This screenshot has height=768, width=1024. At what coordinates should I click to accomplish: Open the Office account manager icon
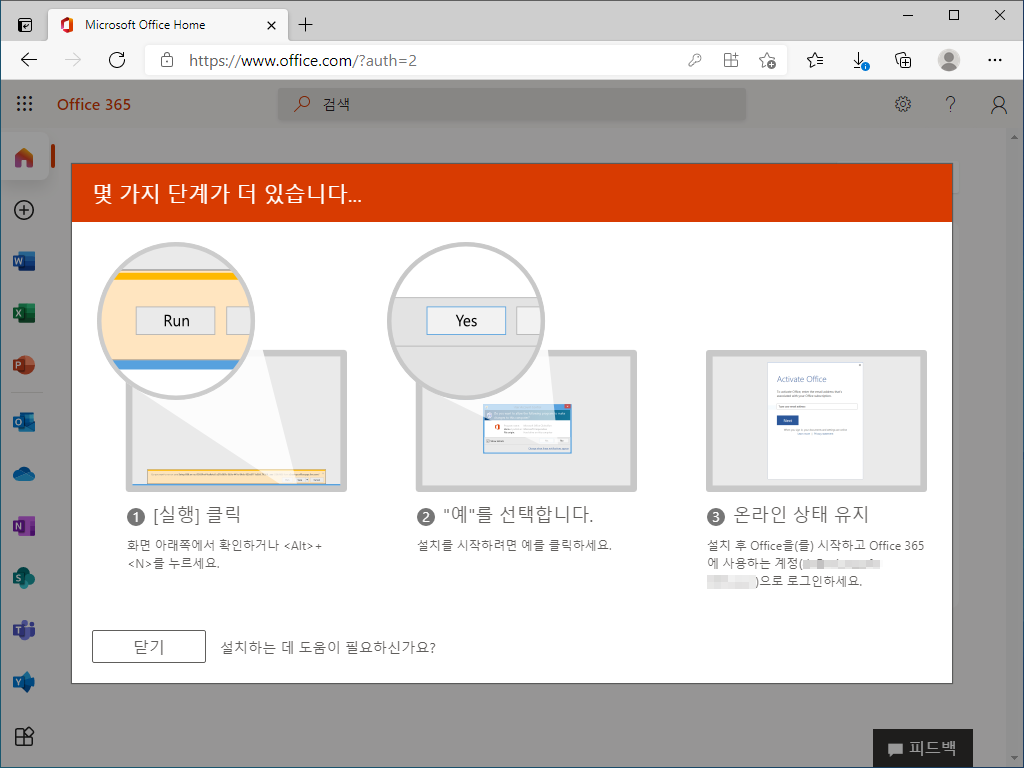999,104
